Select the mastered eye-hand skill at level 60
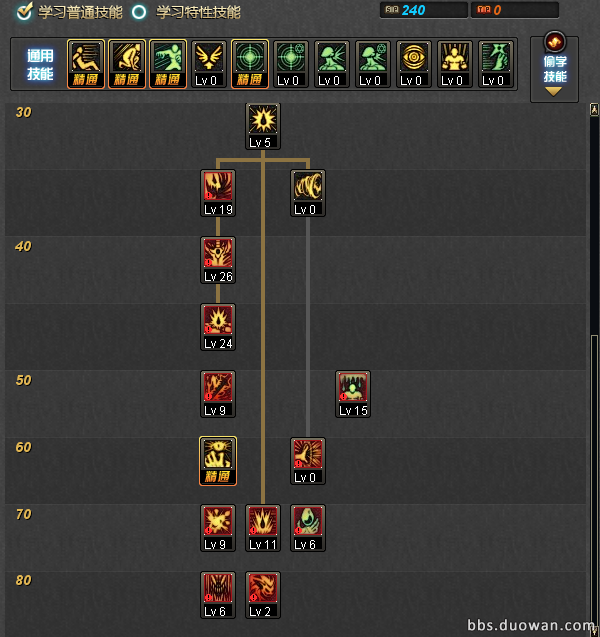 pyautogui.click(x=218, y=461)
